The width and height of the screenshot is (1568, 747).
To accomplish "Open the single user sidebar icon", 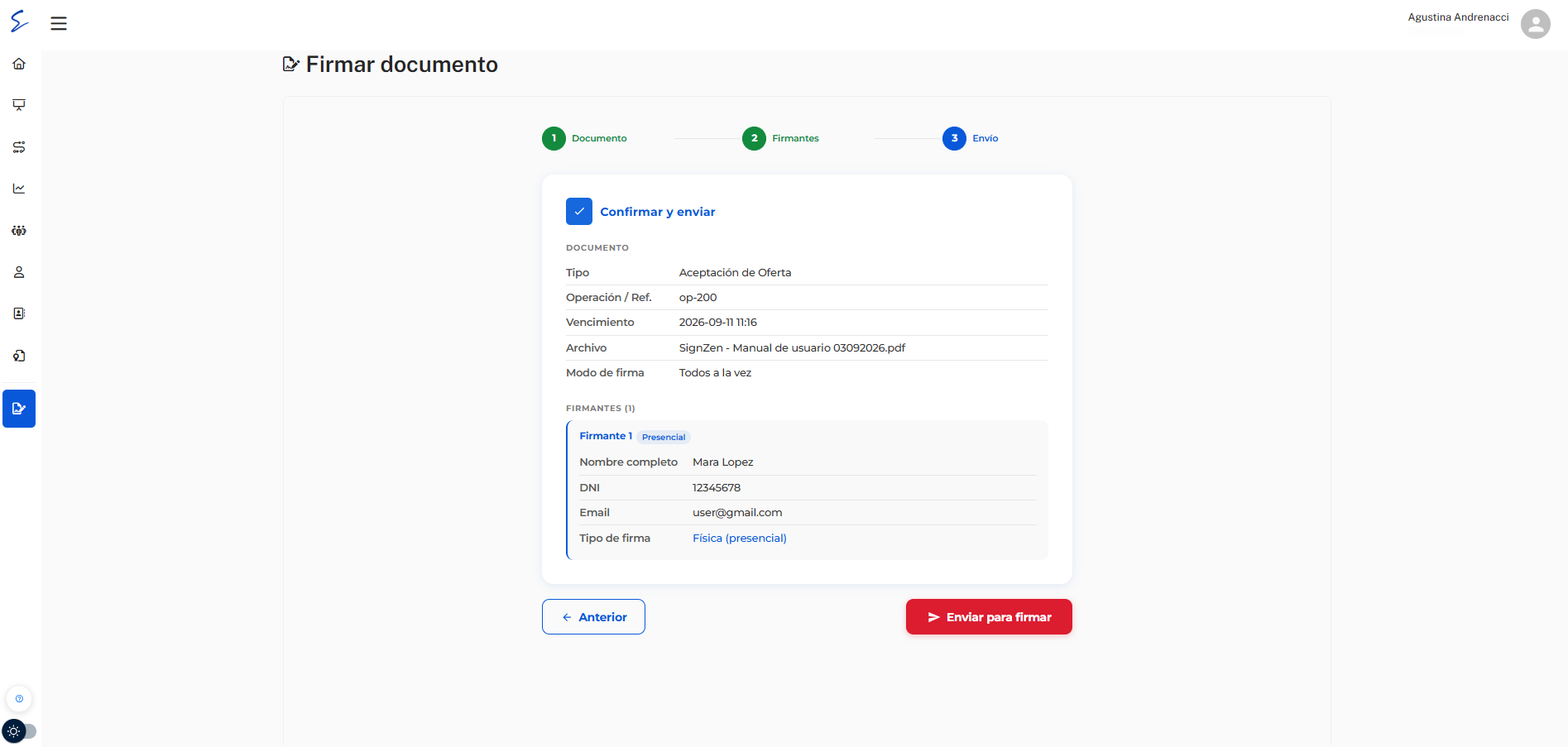I will click(x=19, y=272).
